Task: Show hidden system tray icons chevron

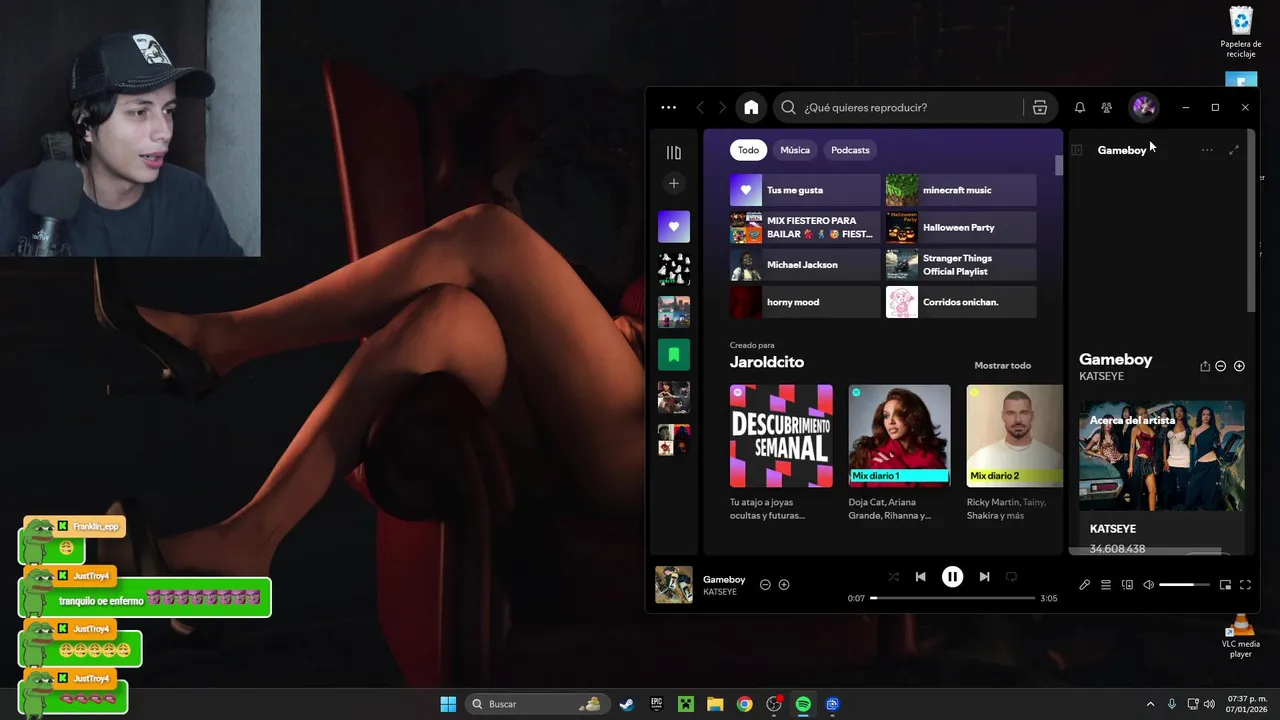Action: coord(1150,704)
